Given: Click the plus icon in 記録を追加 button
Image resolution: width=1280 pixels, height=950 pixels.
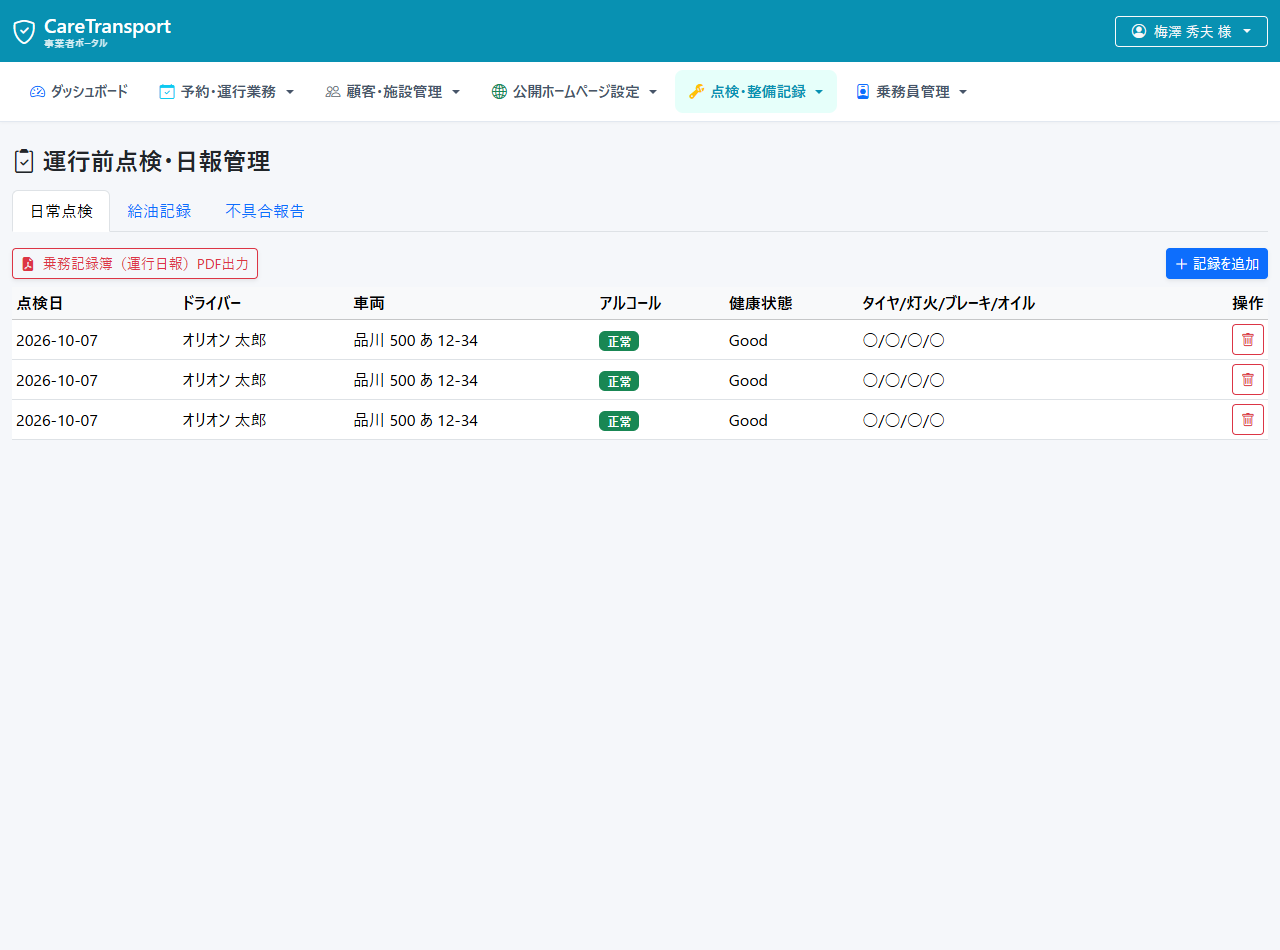Looking at the screenshot, I should point(1181,264).
